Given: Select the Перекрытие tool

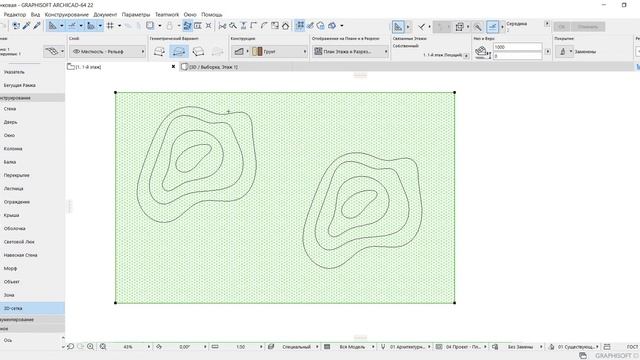Looking at the screenshot, I should tap(16, 175).
